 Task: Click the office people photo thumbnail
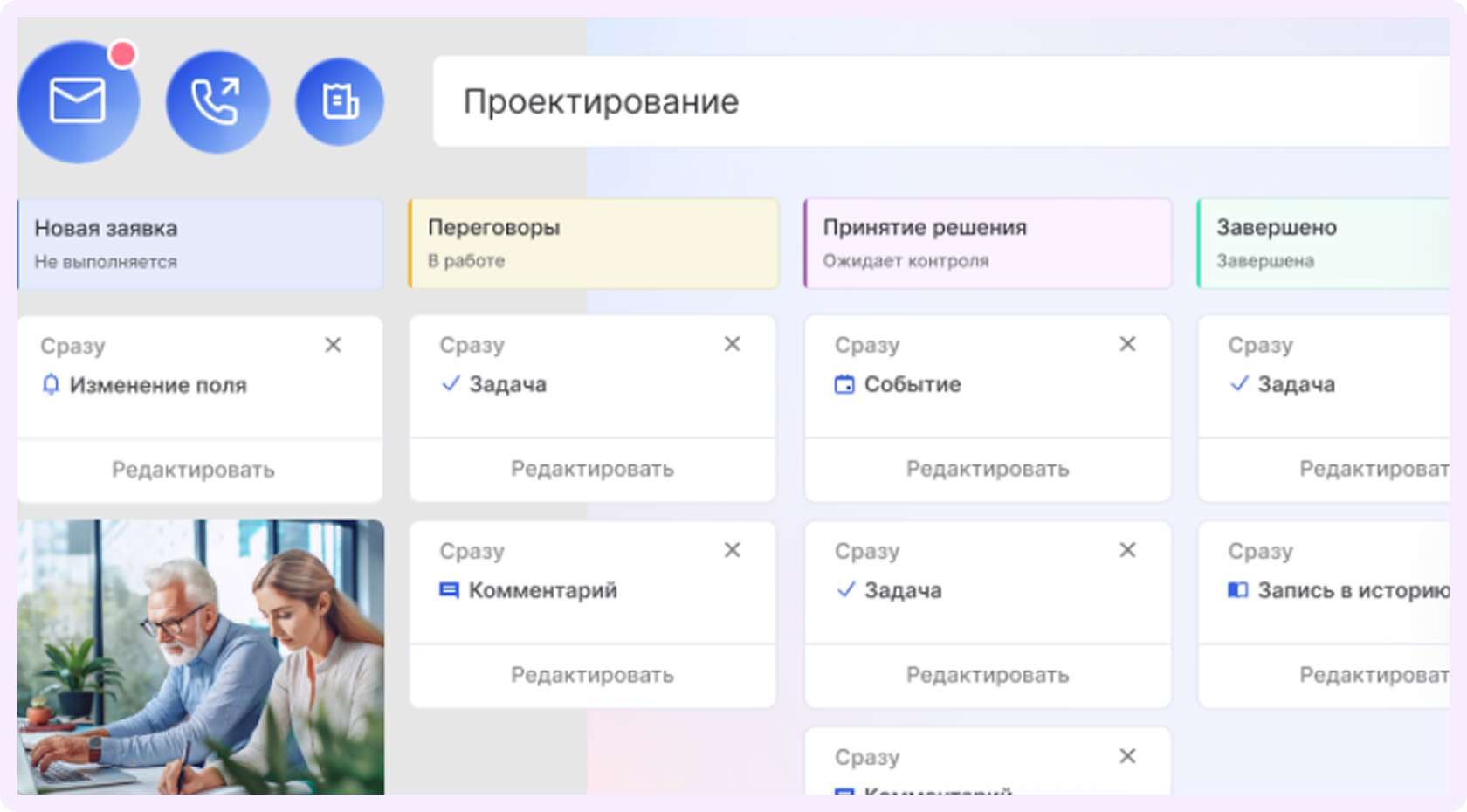201,657
